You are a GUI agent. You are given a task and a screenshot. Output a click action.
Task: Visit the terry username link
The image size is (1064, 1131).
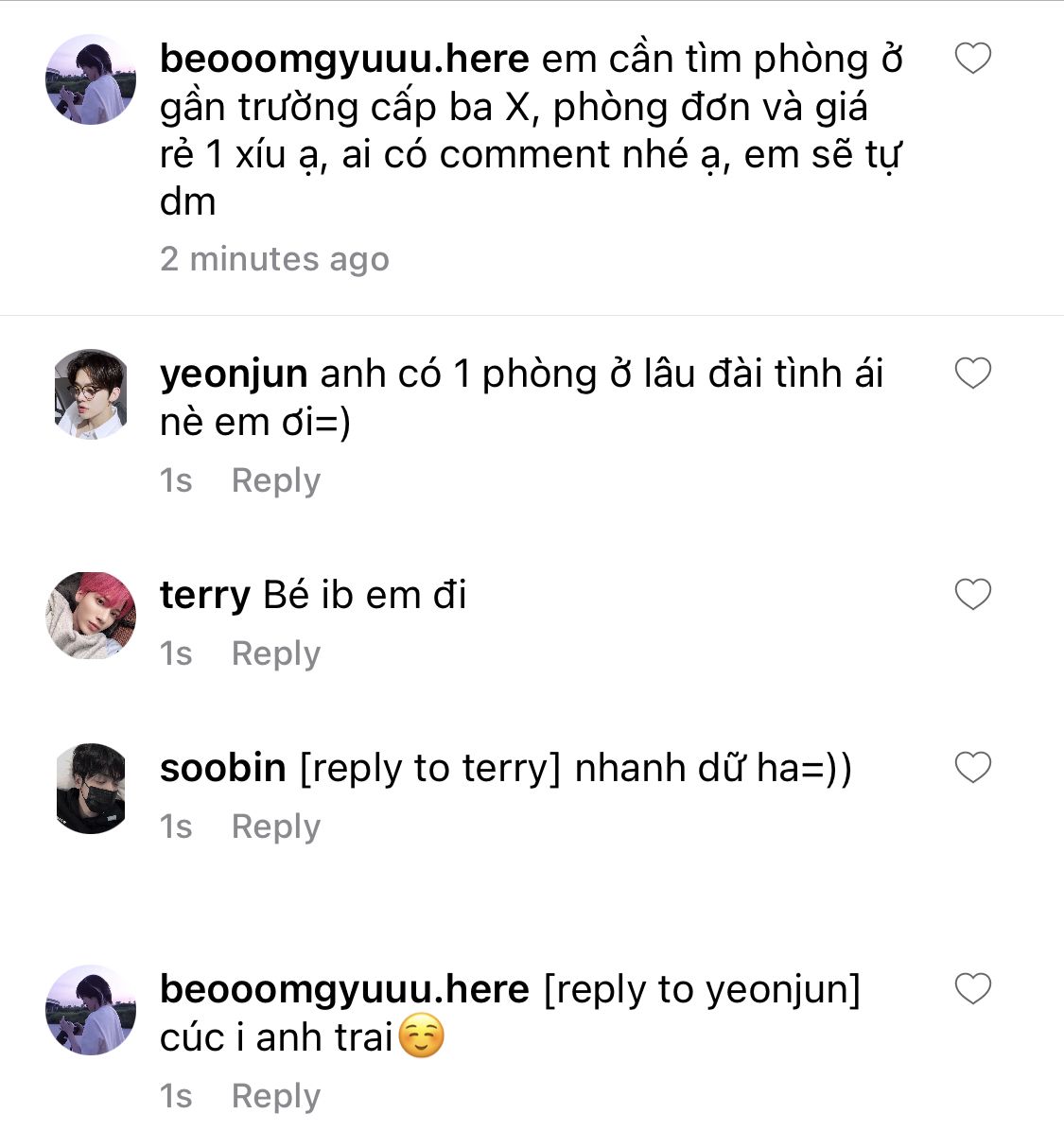pos(205,597)
